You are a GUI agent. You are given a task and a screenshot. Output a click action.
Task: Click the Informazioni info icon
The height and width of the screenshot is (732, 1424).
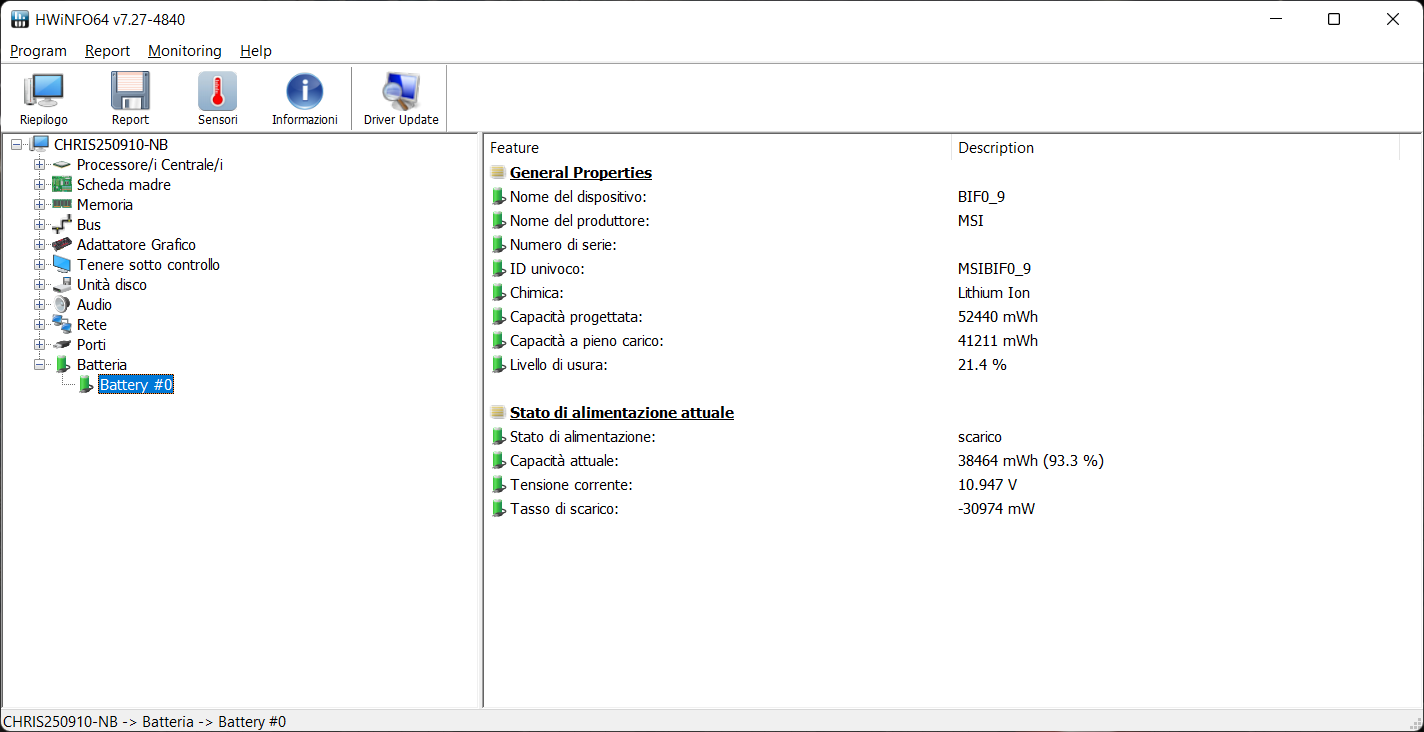(305, 98)
